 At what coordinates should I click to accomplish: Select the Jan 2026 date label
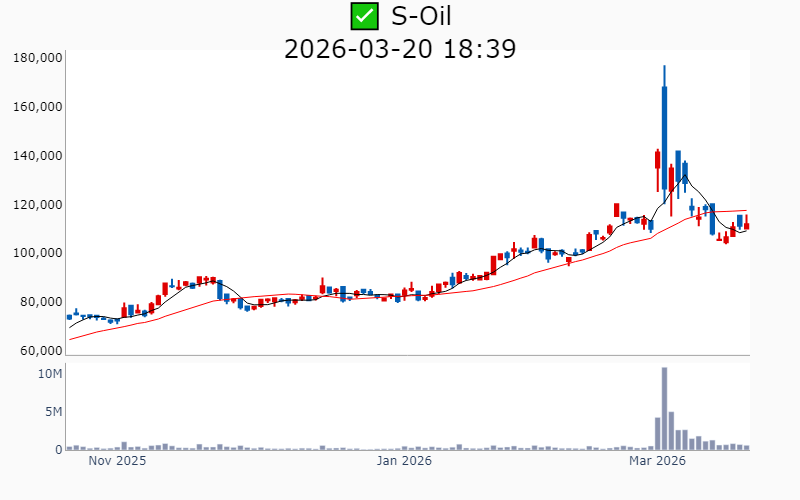coord(403,462)
